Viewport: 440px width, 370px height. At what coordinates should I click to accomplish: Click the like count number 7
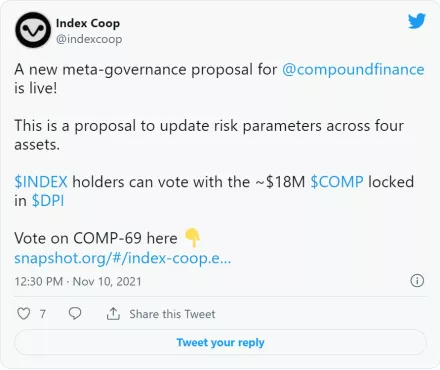(x=43, y=314)
